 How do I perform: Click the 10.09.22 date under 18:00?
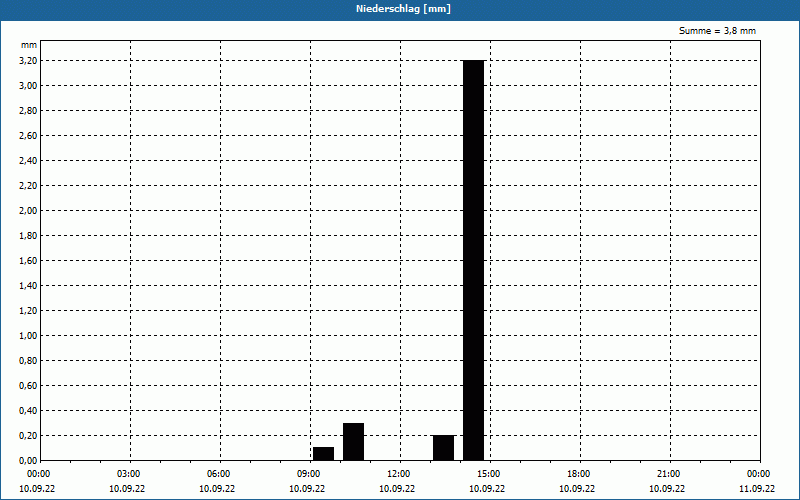pos(577,489)
